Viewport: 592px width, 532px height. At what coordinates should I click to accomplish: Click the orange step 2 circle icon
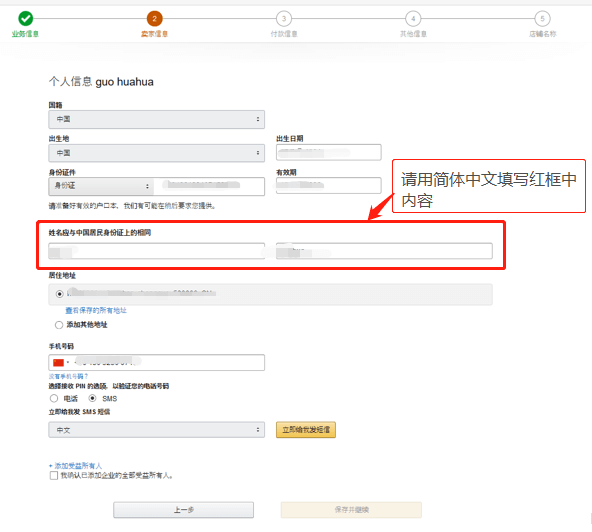coord(154,18)
